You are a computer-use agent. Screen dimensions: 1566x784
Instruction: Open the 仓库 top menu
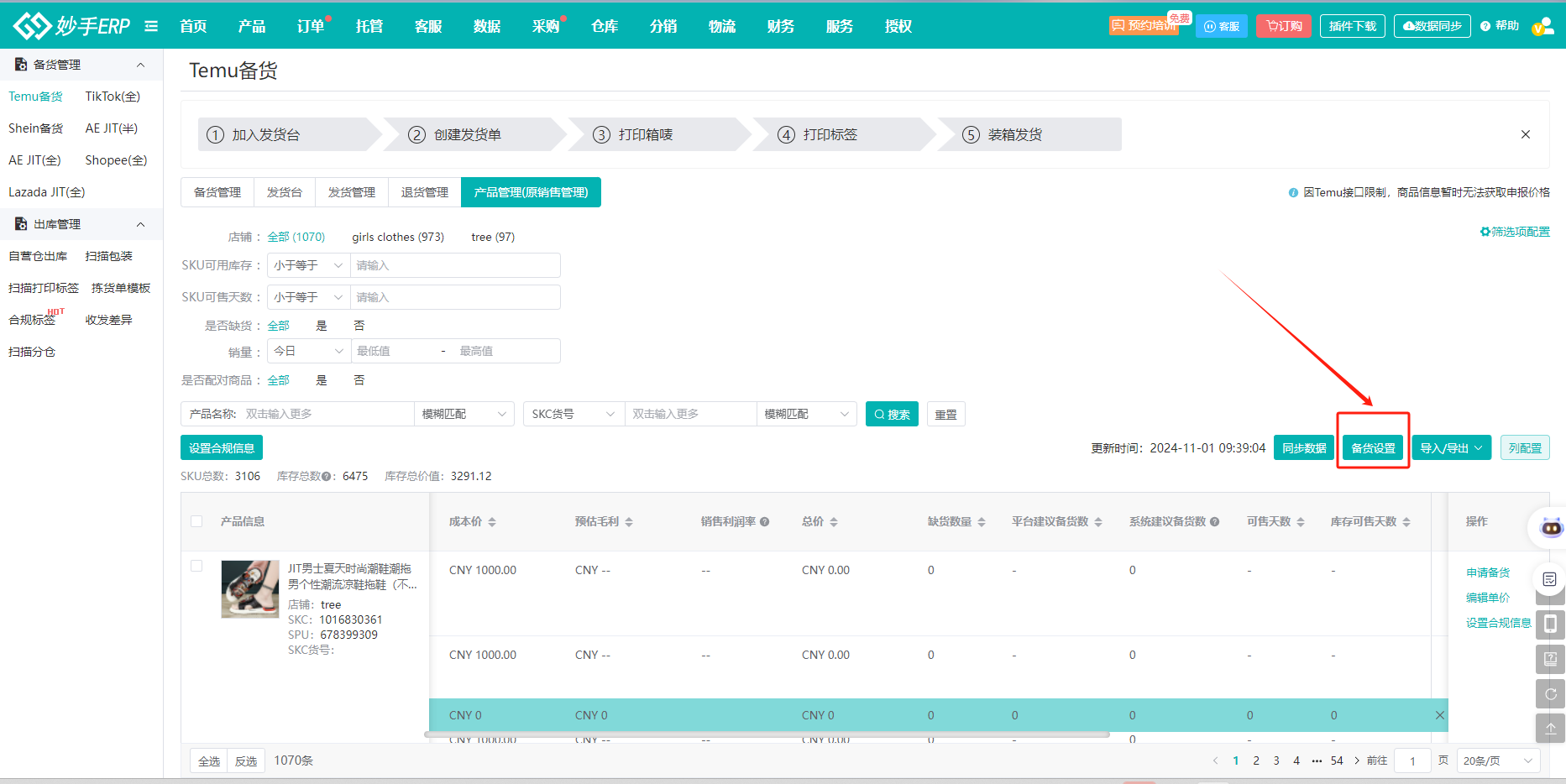(605, 26)
